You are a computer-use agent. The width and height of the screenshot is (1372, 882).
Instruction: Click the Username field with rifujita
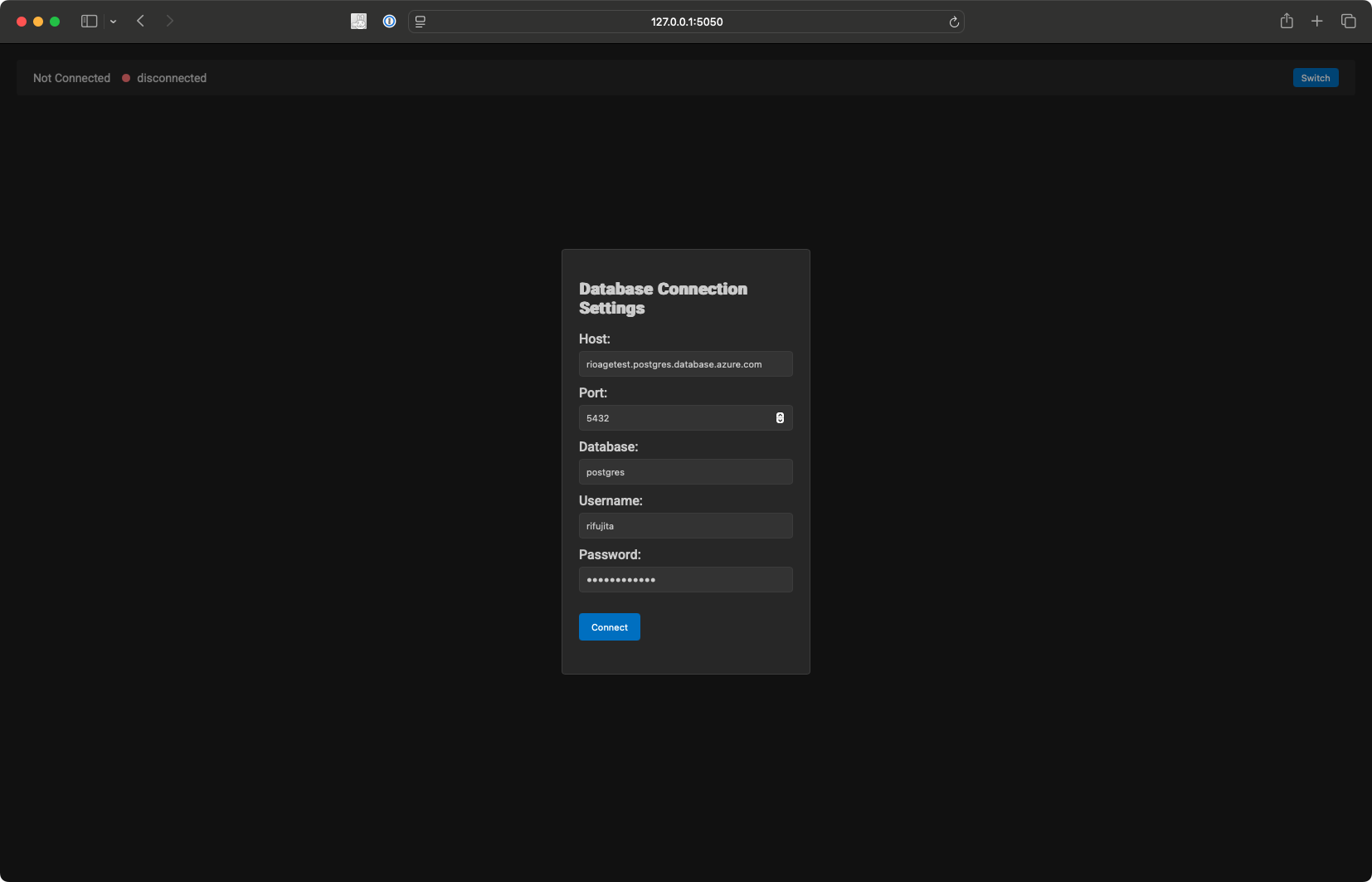[685, 526]
